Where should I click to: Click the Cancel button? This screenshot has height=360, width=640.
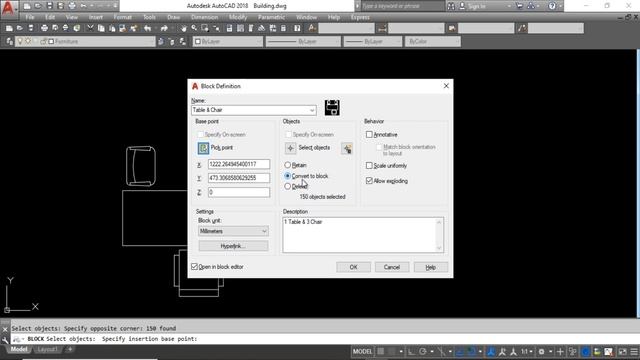[392, 267]
